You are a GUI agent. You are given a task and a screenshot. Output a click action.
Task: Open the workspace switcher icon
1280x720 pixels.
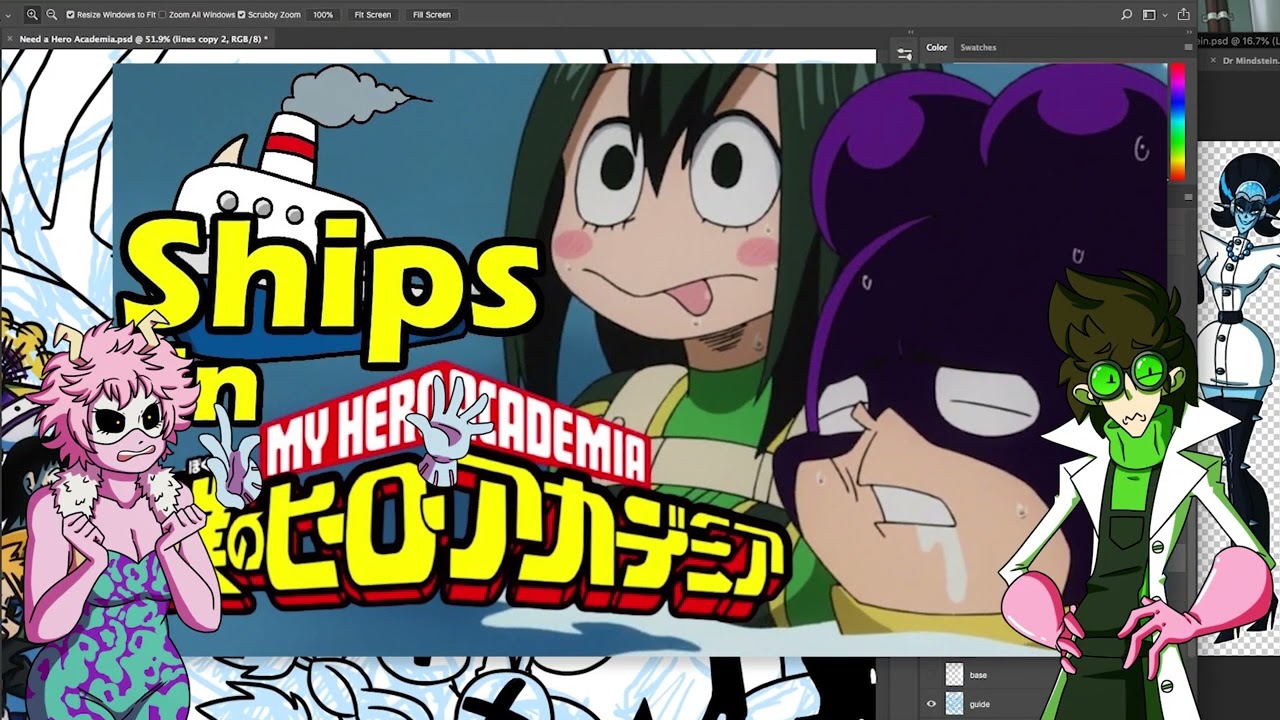coord(1149,15)
